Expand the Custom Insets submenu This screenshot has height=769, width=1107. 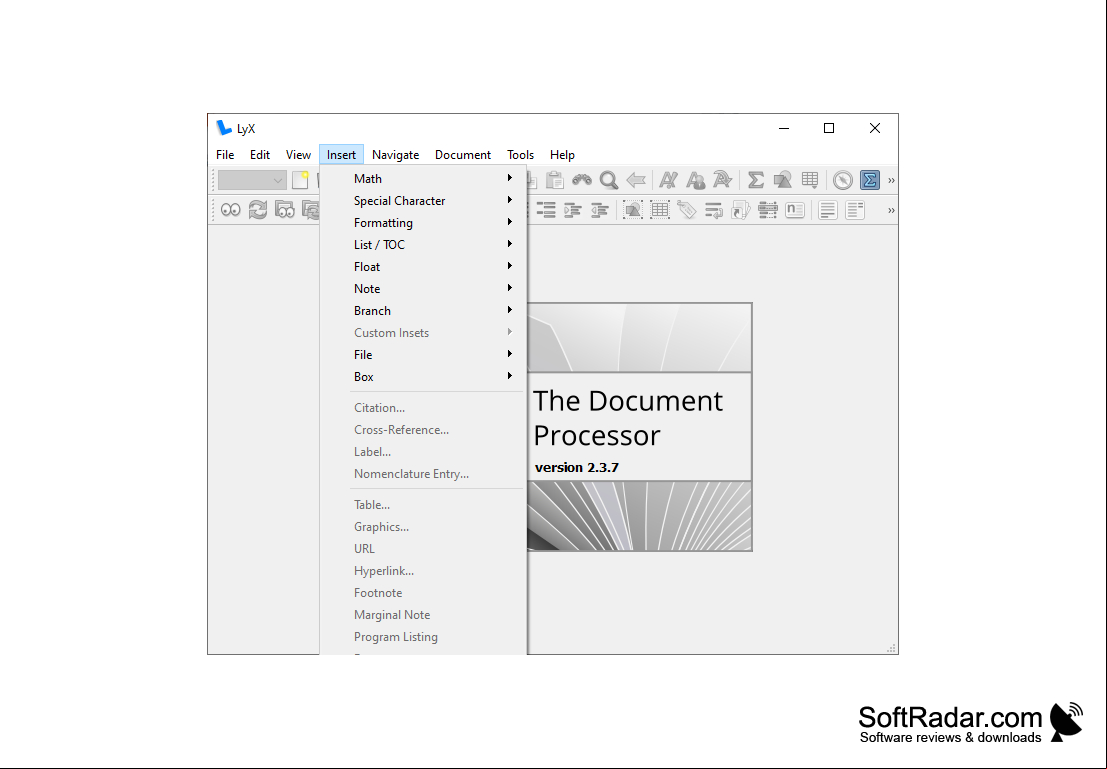point(424,333)
